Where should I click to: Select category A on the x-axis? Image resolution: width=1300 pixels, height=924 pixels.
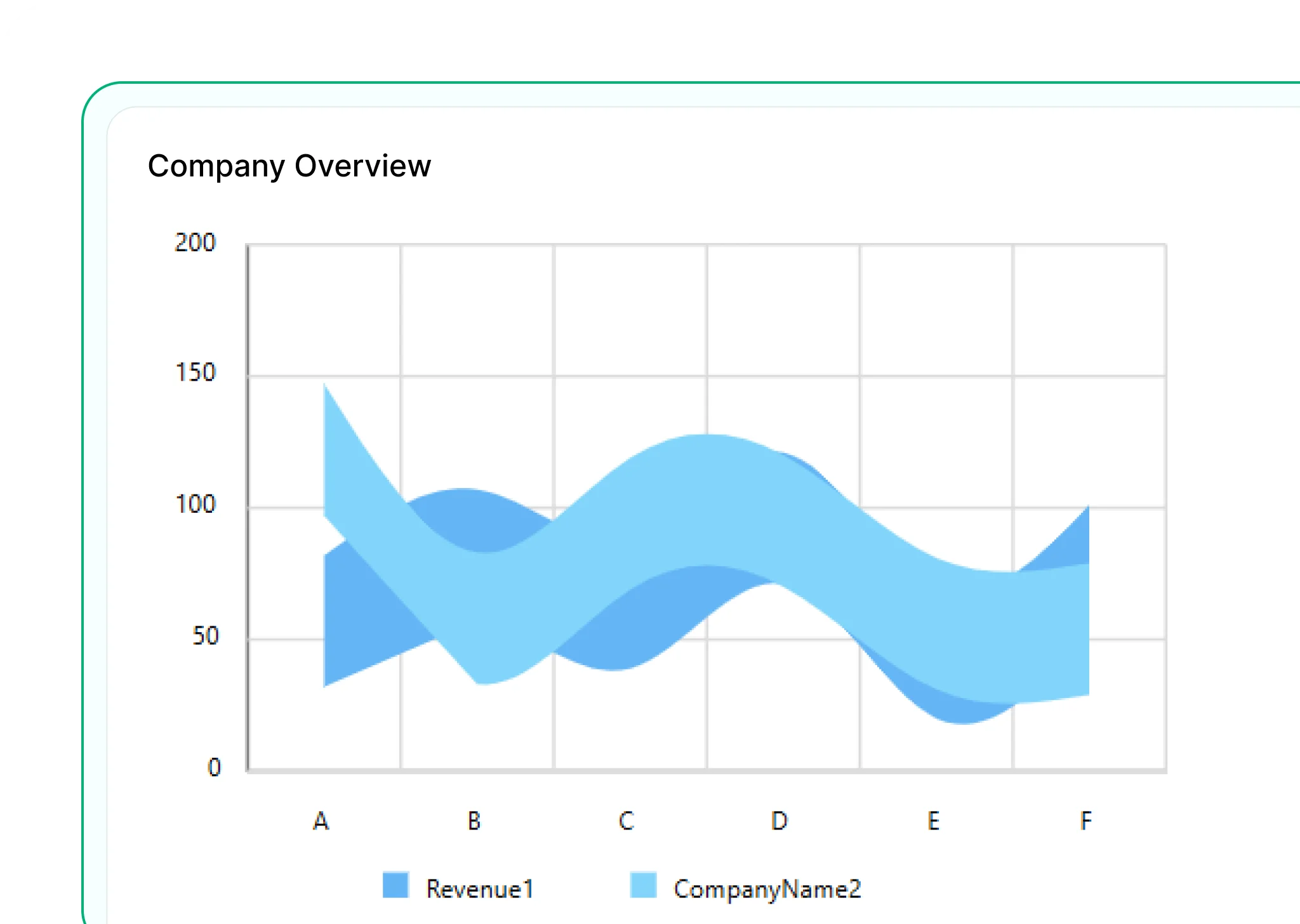coord(321,821)
